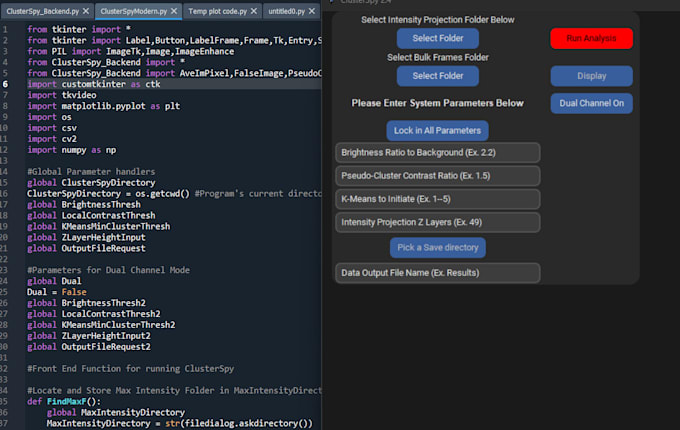Click 'import tkvideo' code line

[62, 95]
